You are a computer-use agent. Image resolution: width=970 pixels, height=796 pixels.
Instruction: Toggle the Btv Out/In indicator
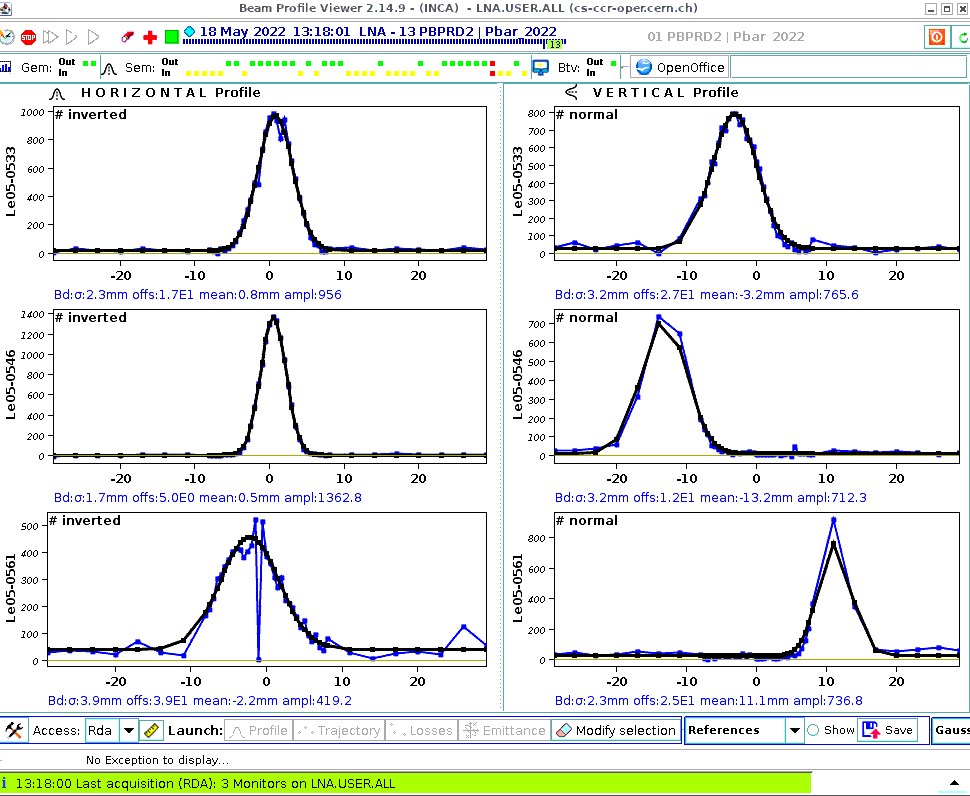coord(595,67)
